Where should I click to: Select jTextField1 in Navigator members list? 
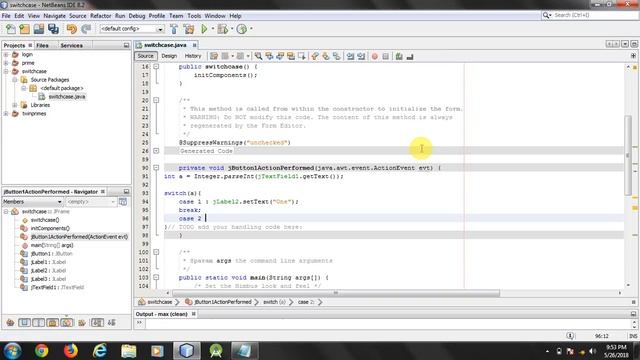[57, 287]
